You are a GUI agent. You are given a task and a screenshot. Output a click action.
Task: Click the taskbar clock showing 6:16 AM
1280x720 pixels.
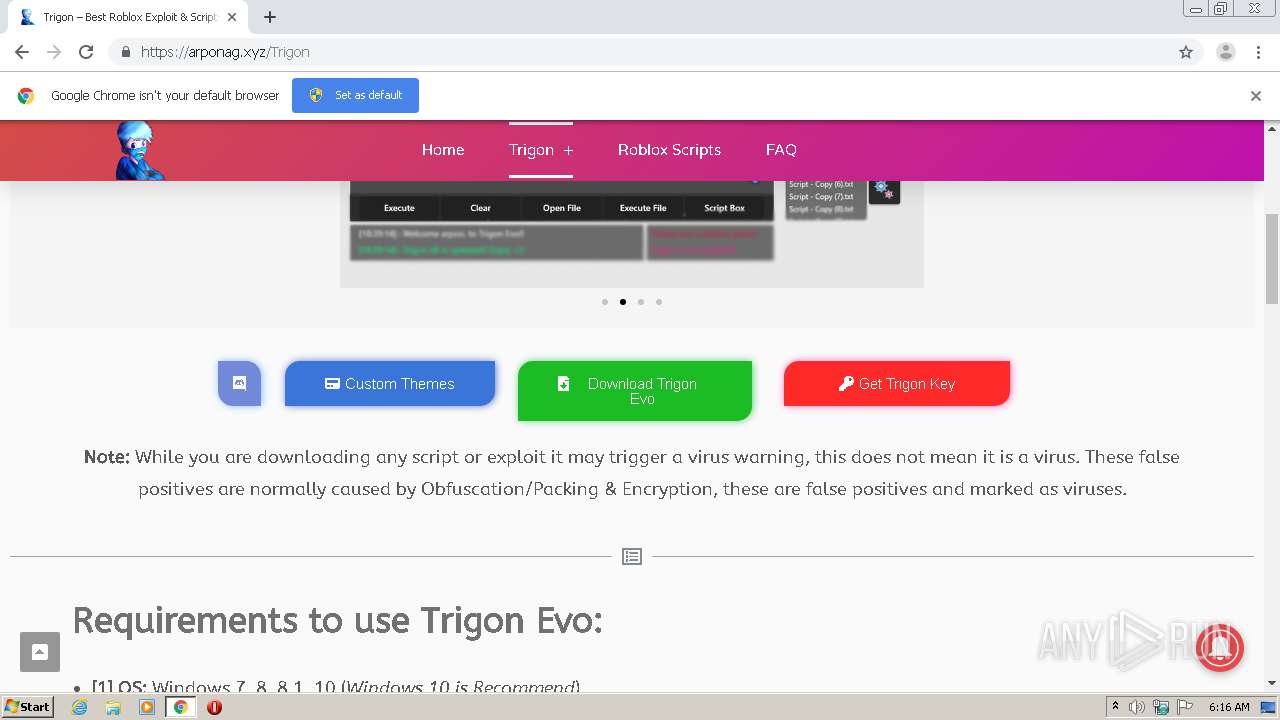coord(1229,707)
